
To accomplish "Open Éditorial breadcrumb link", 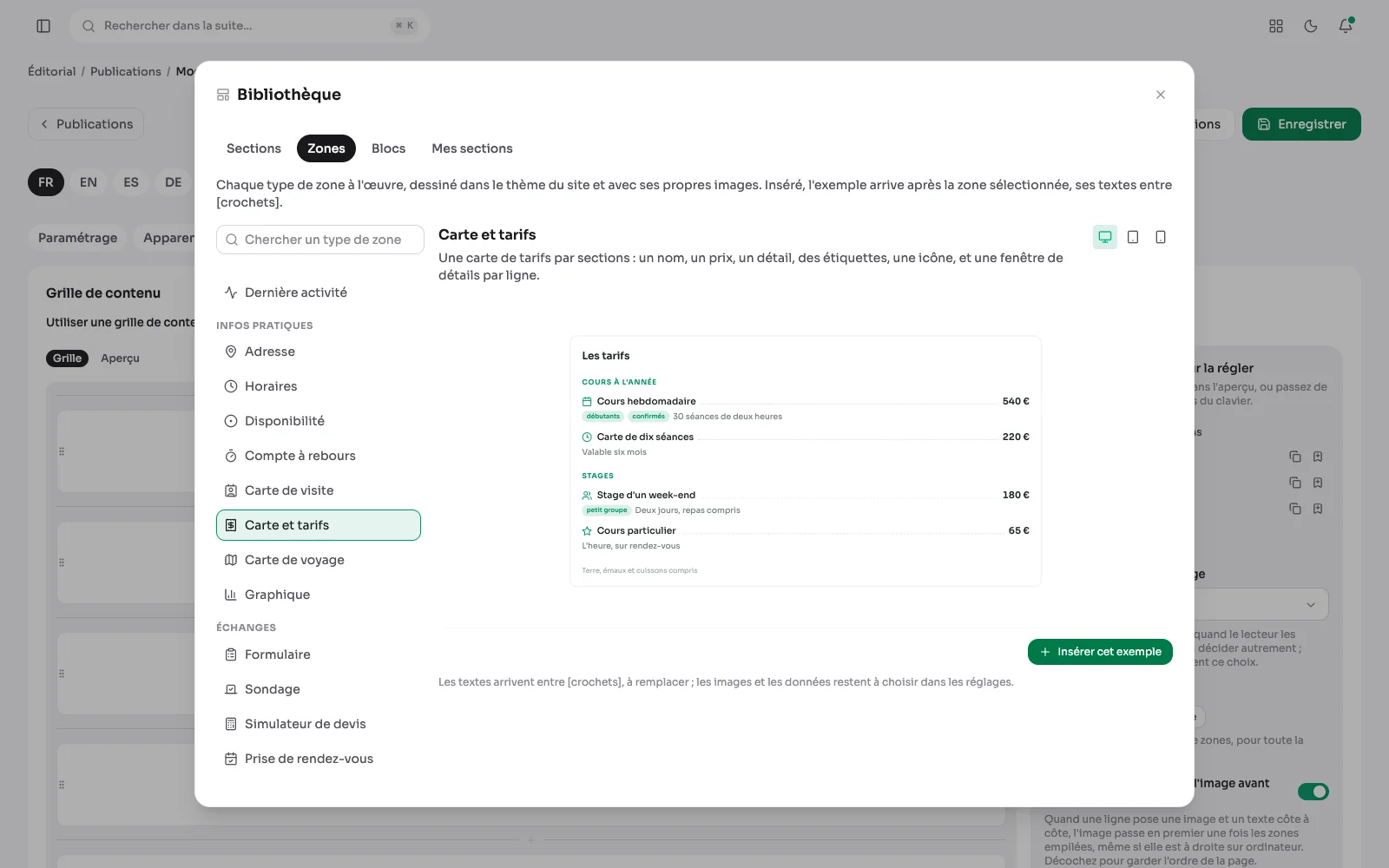I will (52, 71).
